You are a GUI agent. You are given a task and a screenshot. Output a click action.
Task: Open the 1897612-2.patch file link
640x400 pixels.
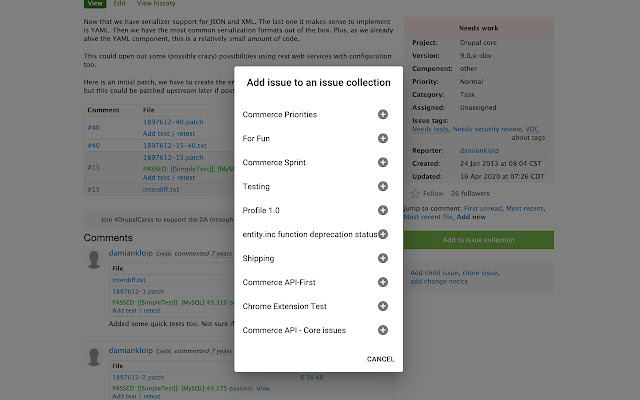[138, 378]
